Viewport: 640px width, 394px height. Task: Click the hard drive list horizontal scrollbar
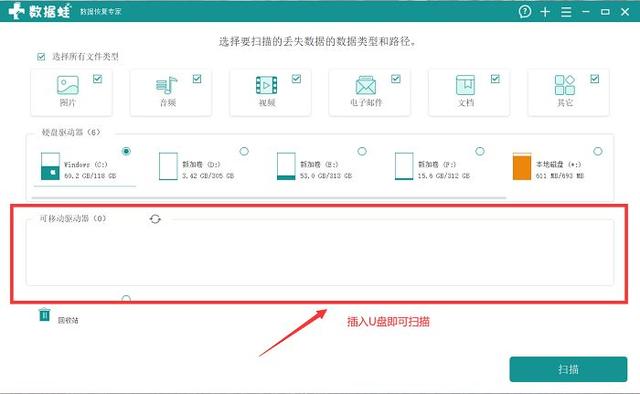(x=269, y=198)
